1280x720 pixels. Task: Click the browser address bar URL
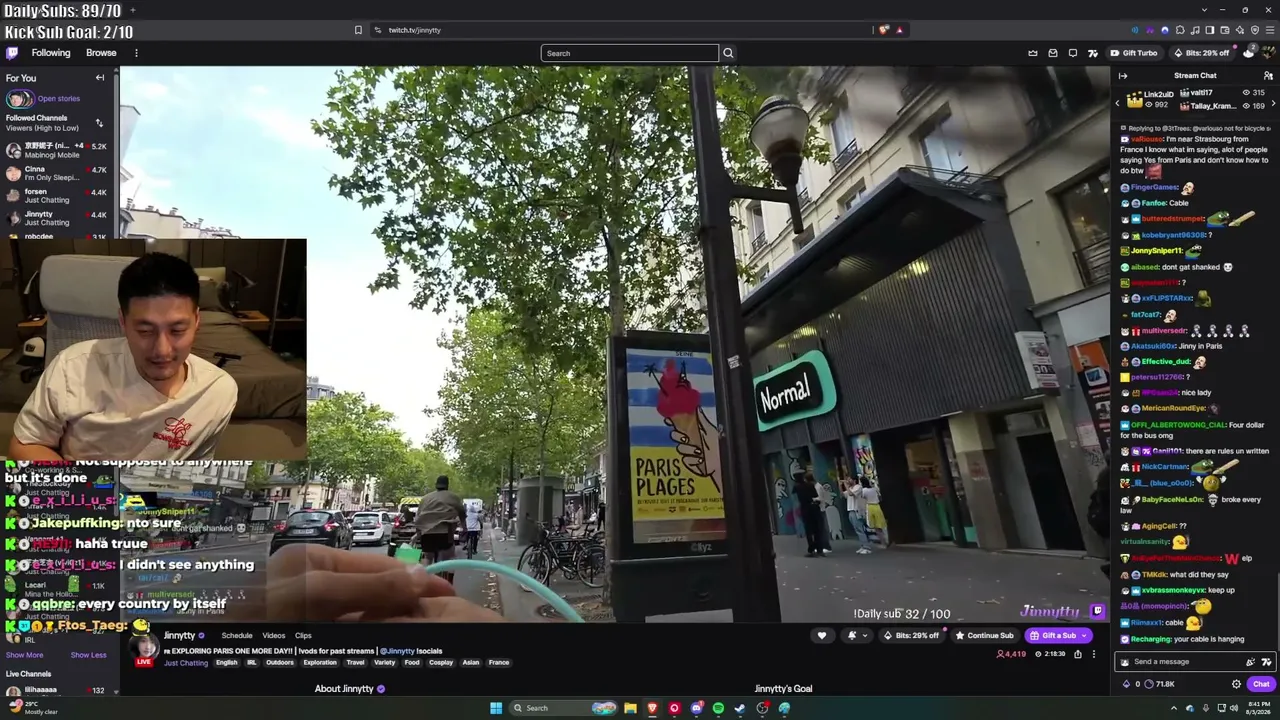(x=414, y=30)
